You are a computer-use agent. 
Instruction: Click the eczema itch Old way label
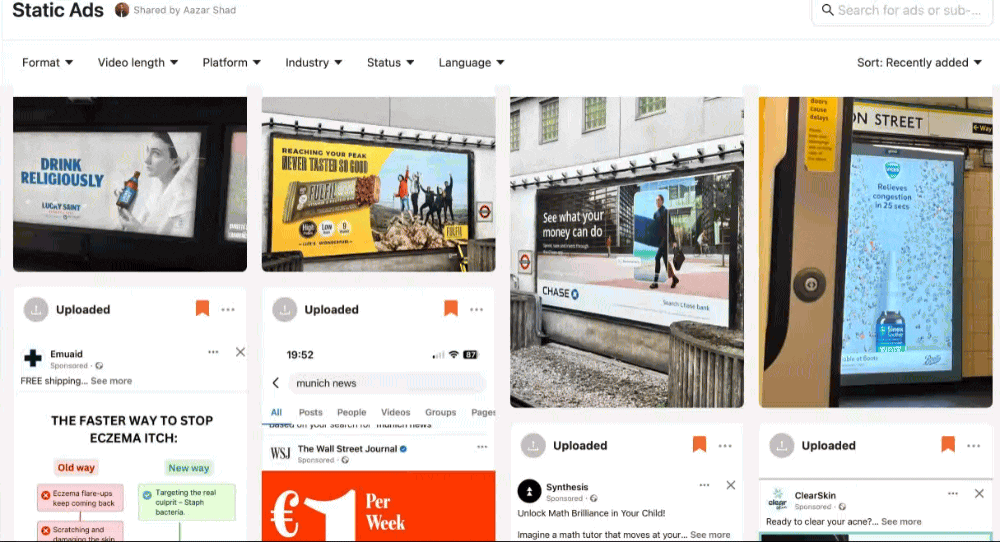click(x=76, y=467)
